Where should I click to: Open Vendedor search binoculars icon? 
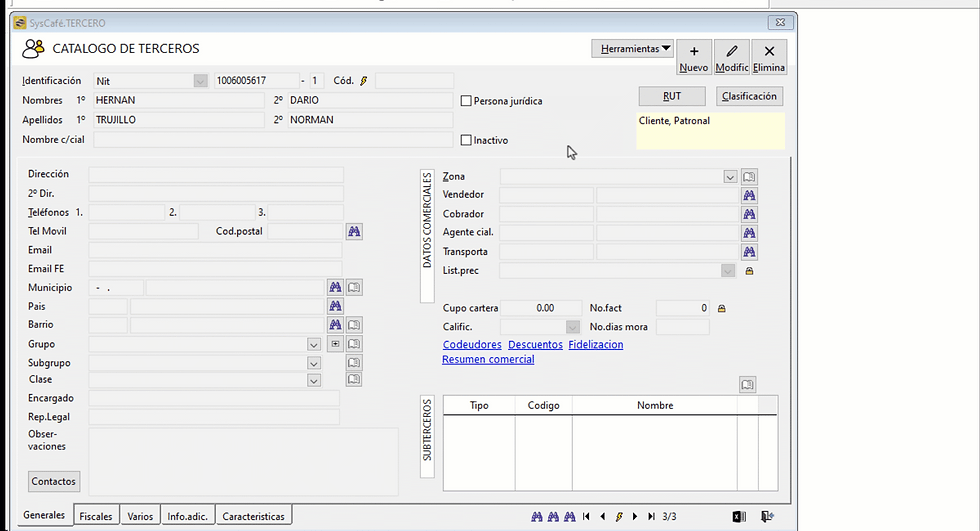pos(749,196)
